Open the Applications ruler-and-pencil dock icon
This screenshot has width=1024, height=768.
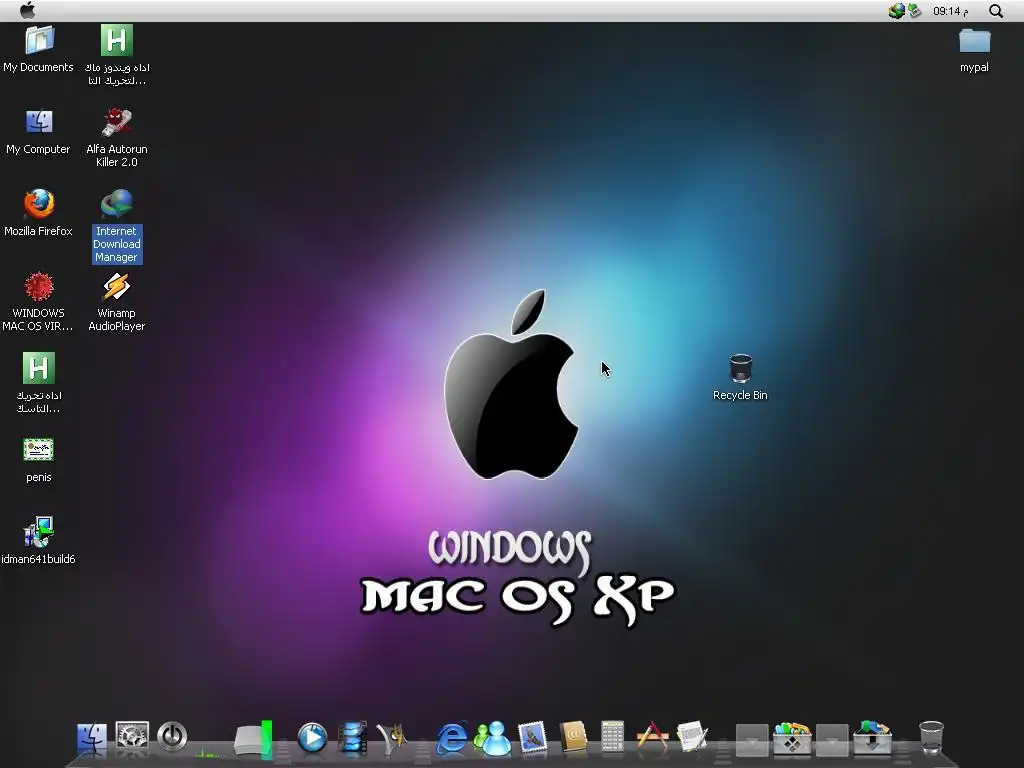[x=652, y=737]
